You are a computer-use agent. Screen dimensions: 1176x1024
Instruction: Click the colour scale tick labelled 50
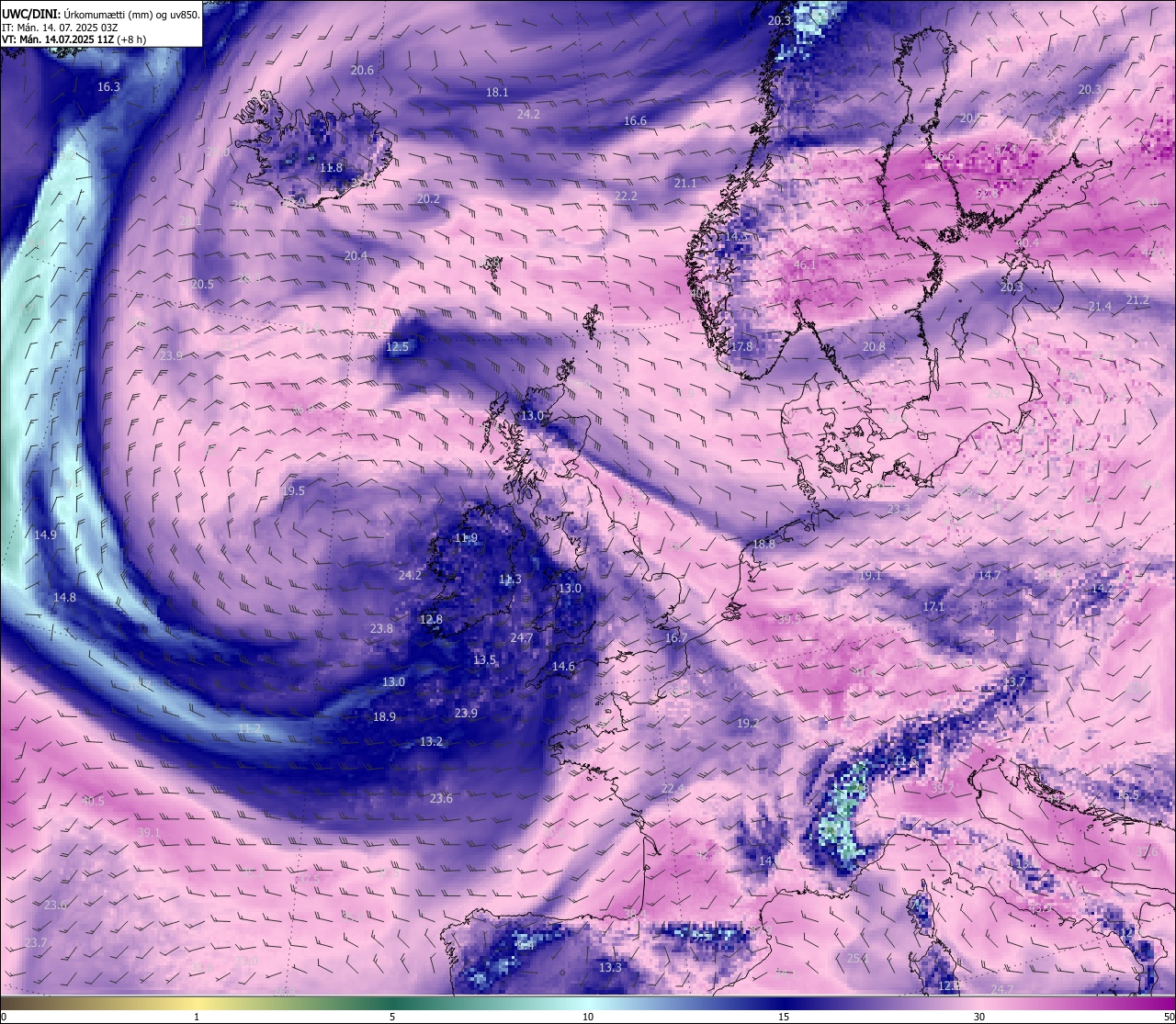1169,1017
